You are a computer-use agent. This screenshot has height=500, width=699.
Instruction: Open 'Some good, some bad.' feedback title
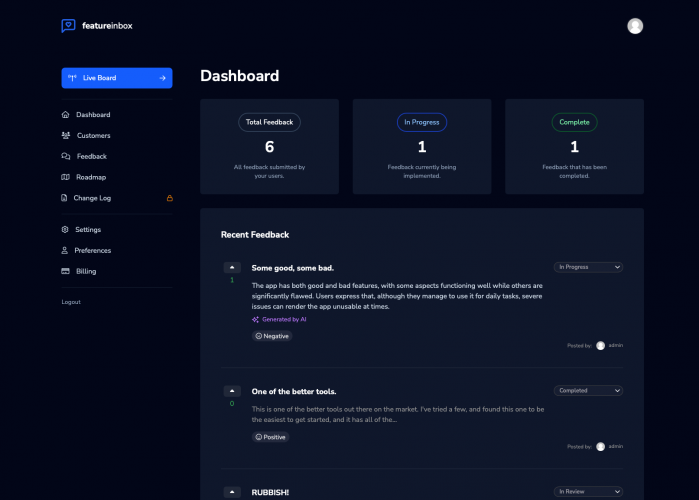pyautogui.click(x=292, y=268)
